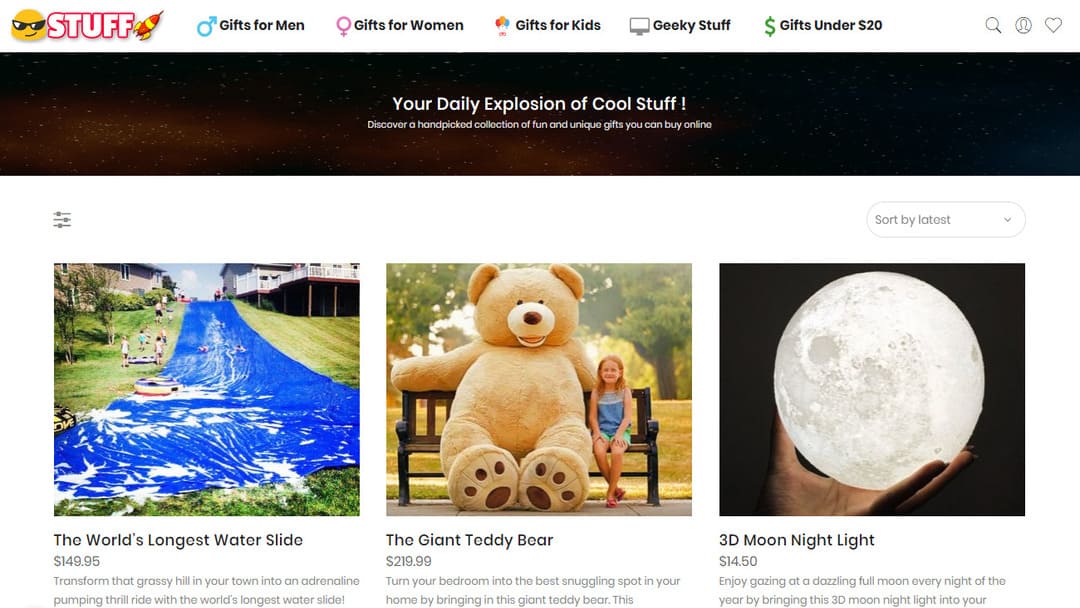Select the giant teddy bear product image
Viewport: 1080px width, 608px height.
tap(539, 389)
